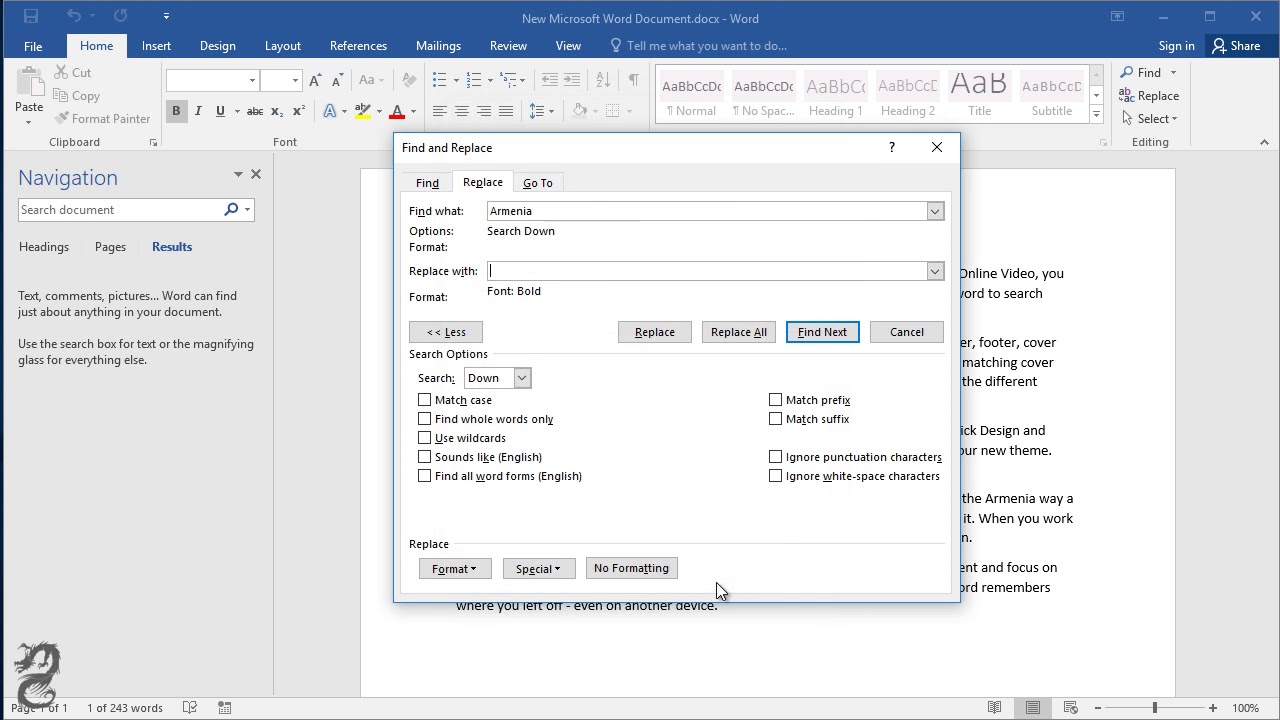
Task: Toggle Italic formatting in ribbon
Action: pyautogui.click(x=198, y=111)
